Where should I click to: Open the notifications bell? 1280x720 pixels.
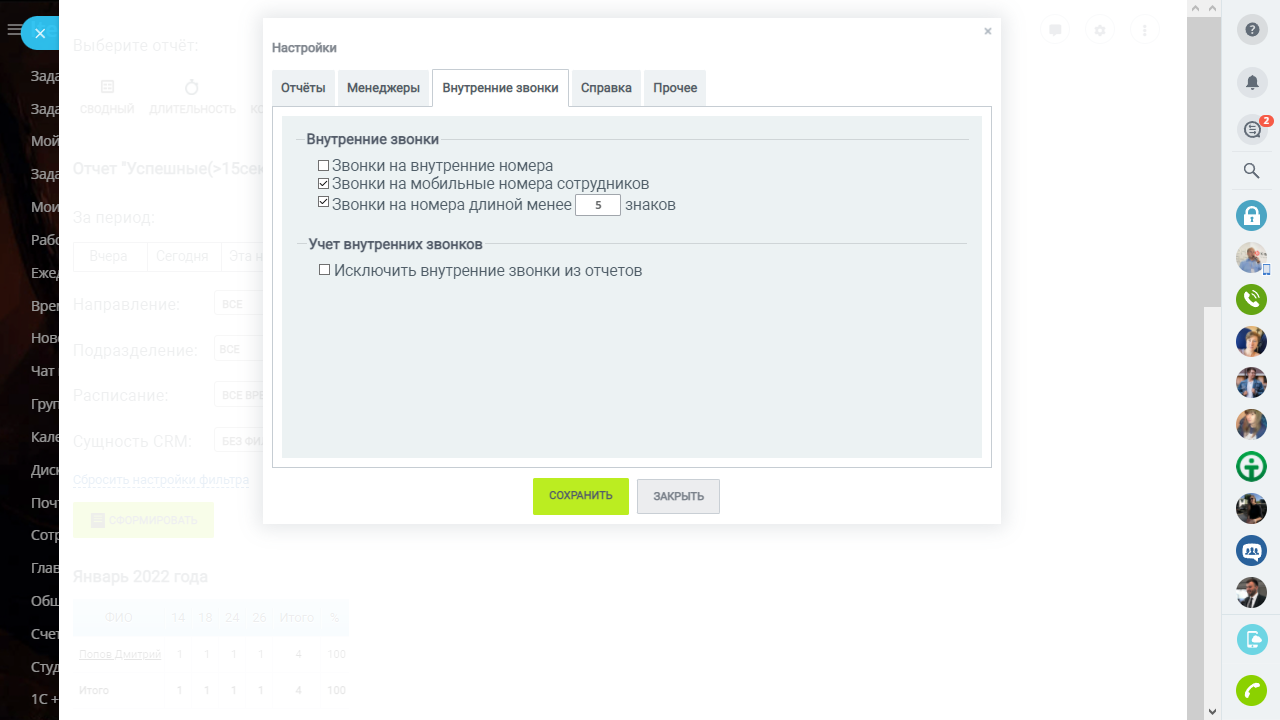click(x=1251, y=82)
